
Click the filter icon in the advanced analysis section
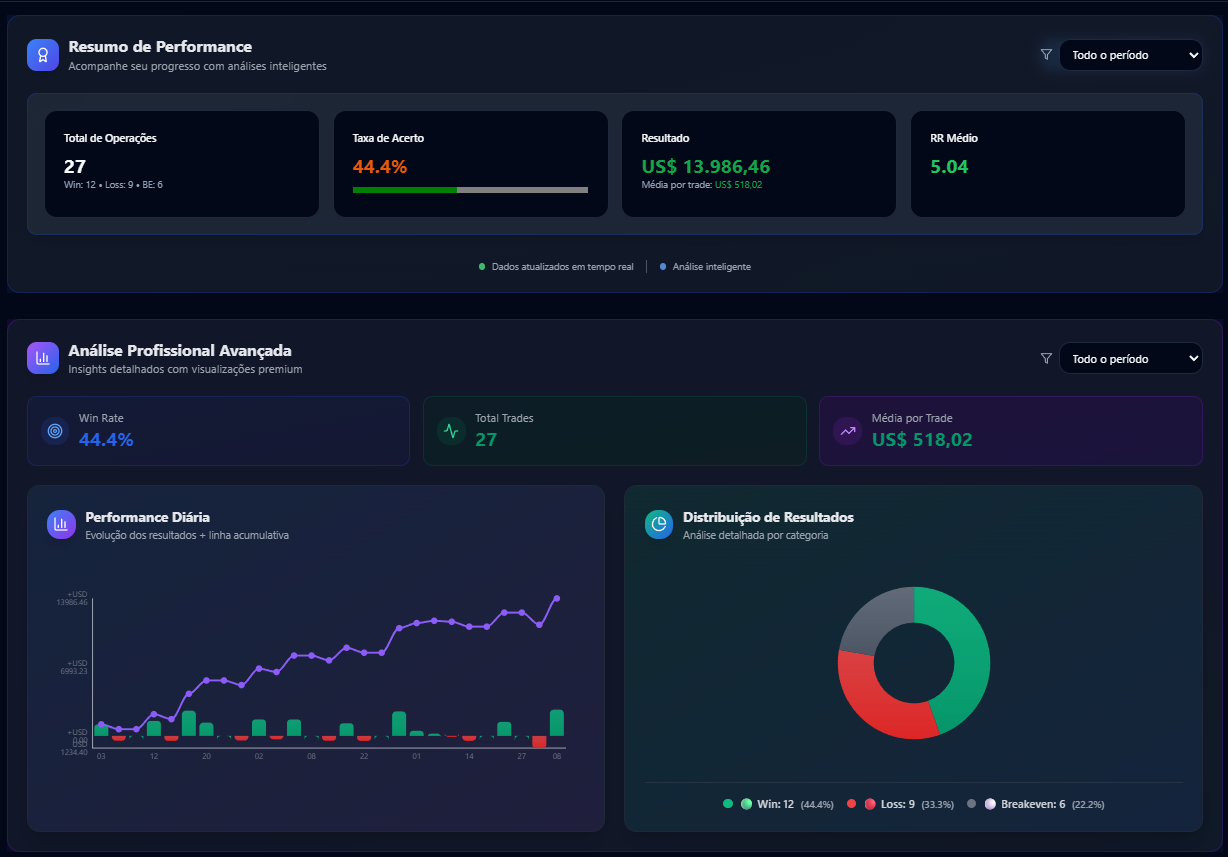[1046, 358]
